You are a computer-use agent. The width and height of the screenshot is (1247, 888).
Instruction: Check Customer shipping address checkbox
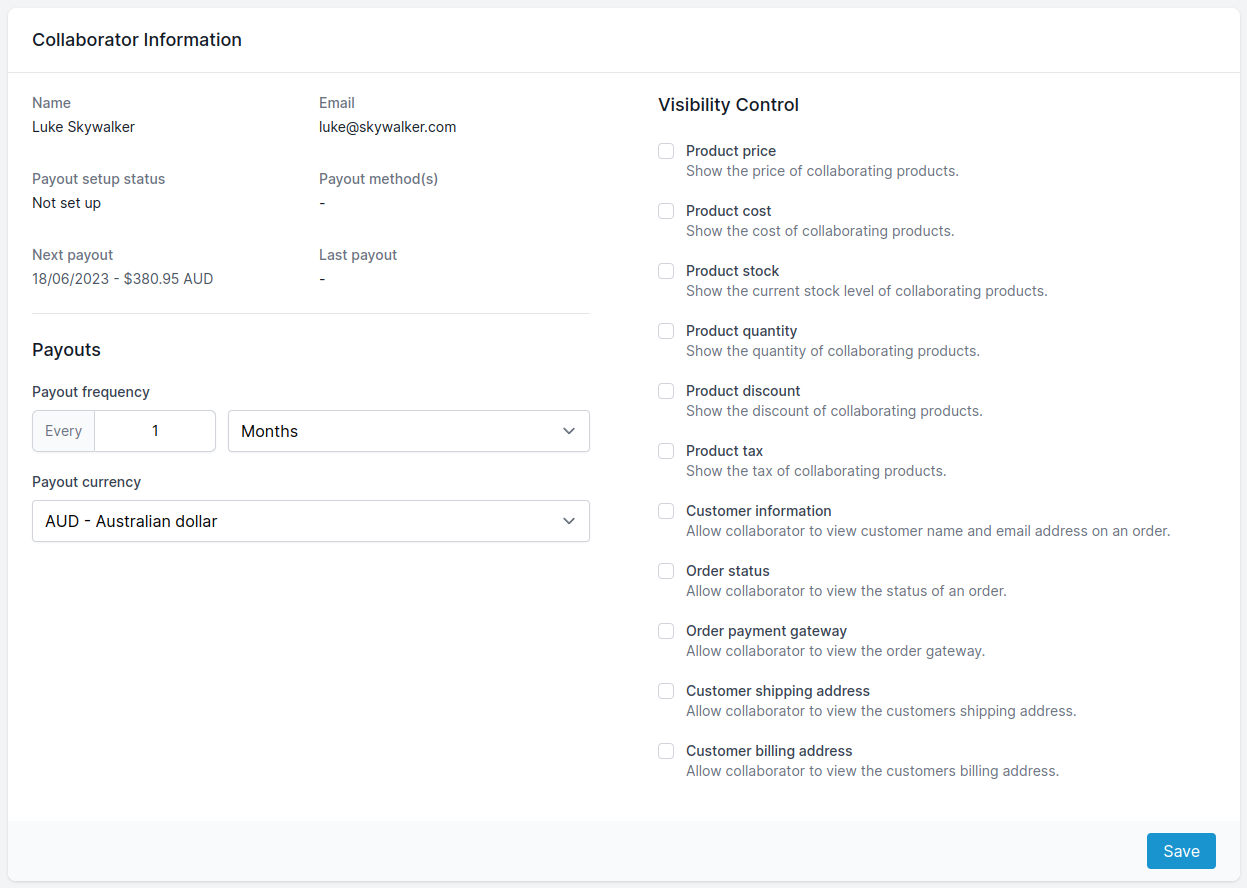666,691
